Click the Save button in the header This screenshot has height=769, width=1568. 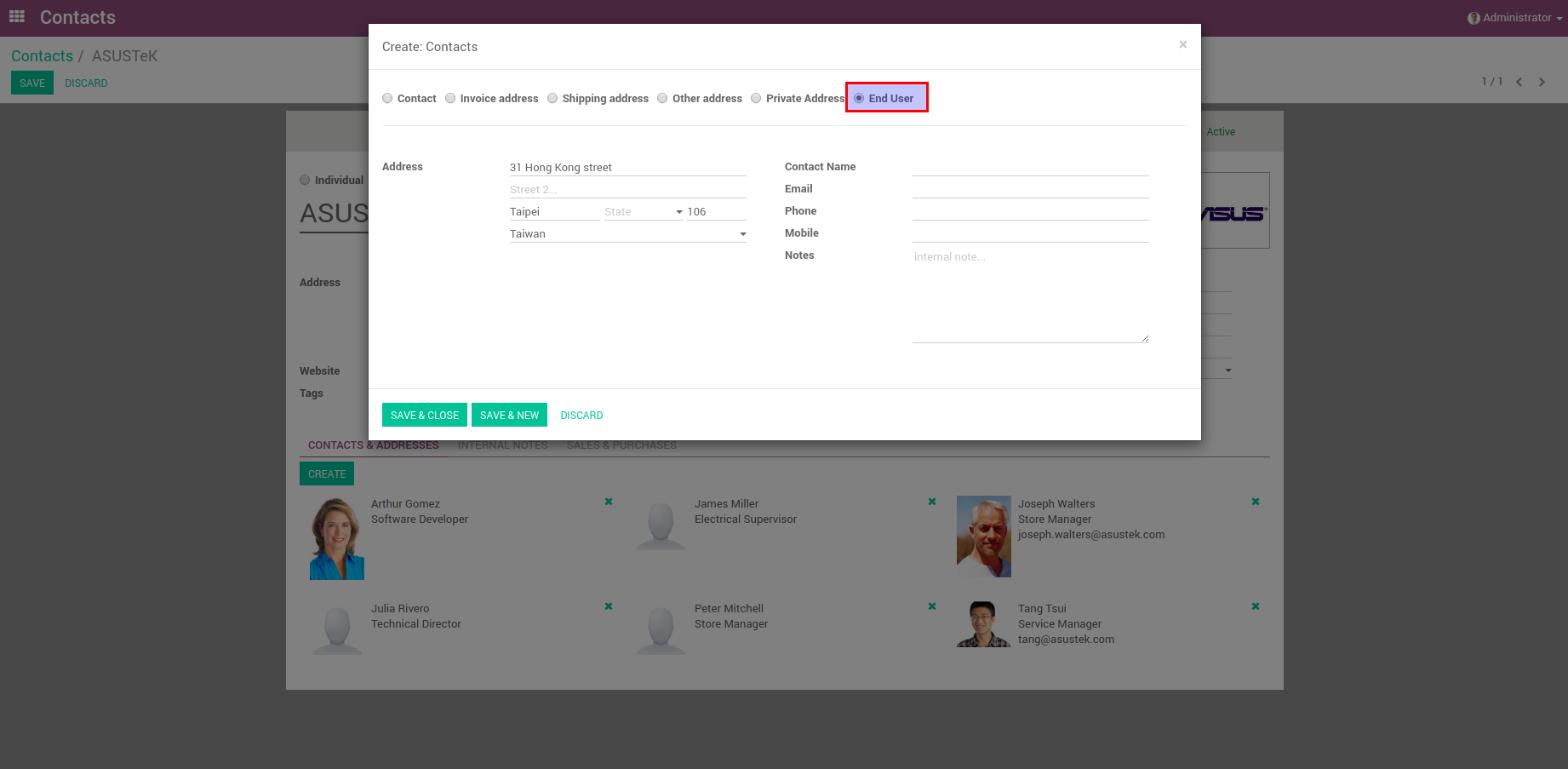click(x=32, y=83)
